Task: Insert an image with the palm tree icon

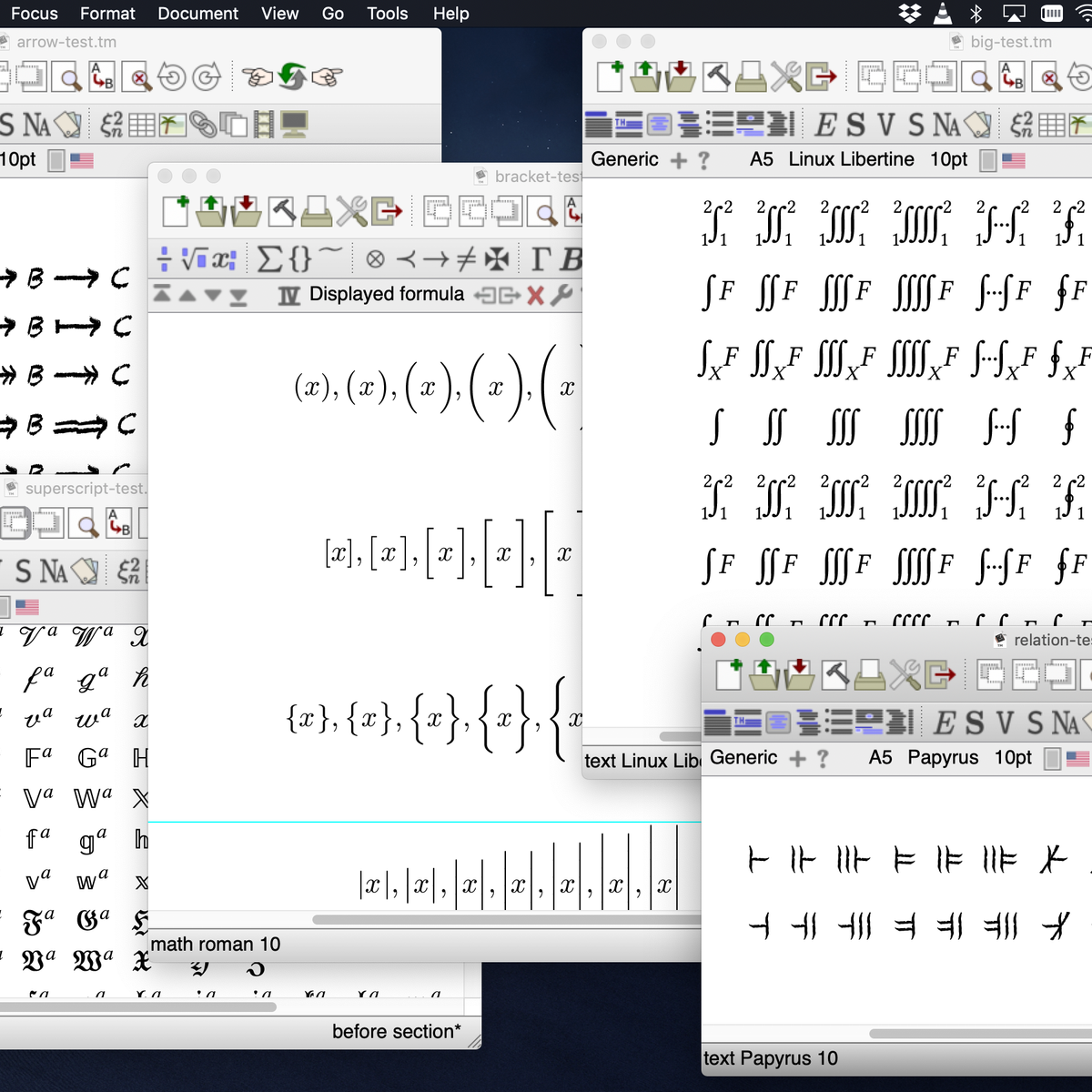Action: pyautogui.click(x=1077, y=123)
